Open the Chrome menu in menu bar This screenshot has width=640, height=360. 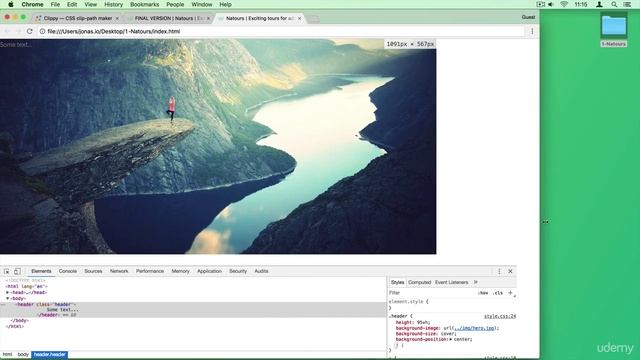pyautogui.click(x=32, y=4)
